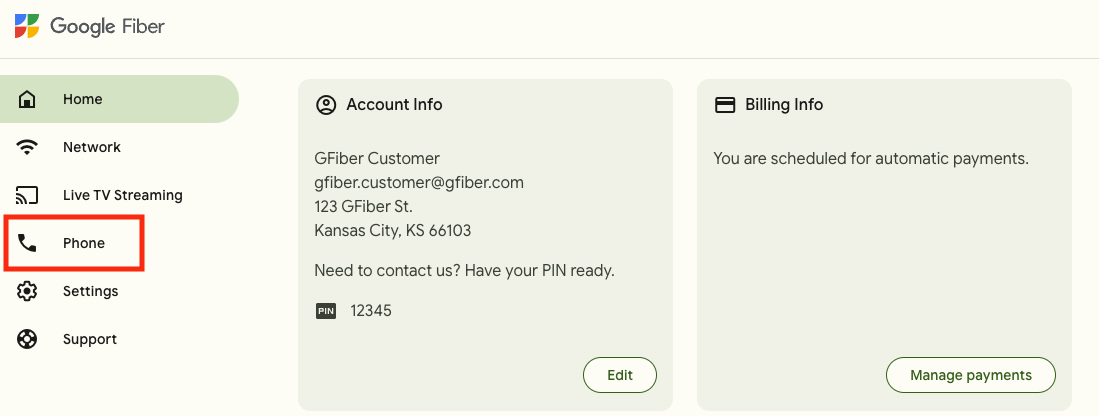Click the cast icon for TV streaming

click(28, 195)
